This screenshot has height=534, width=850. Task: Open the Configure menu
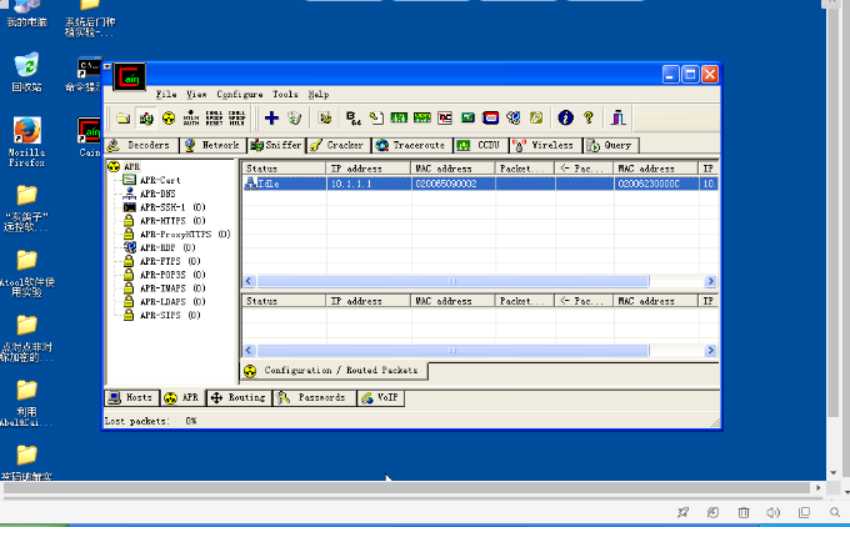pyautogui.click(x=240, y=94)
